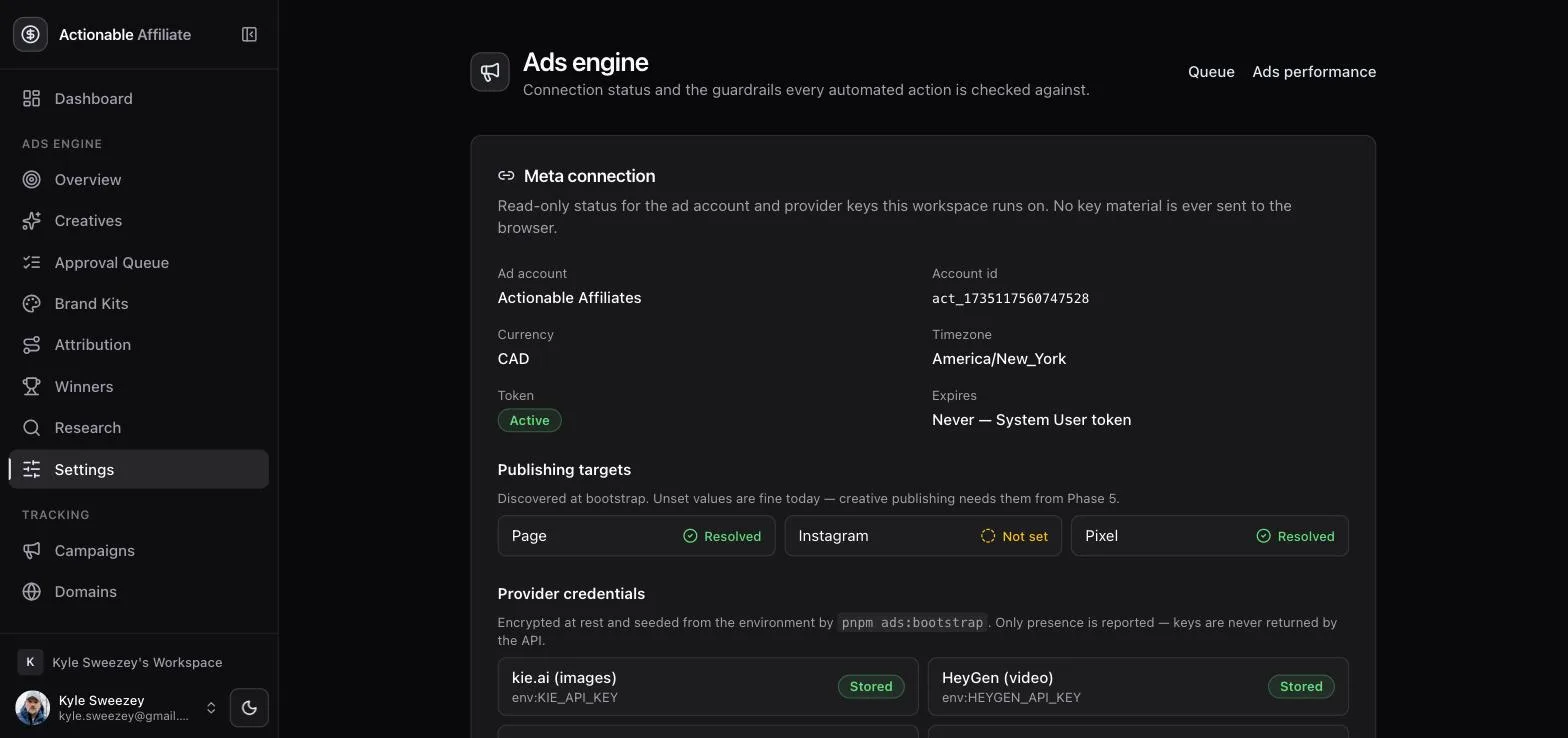Screen dimensions: 1568x738
Task: Open the Research page
Action: (139, 427)
